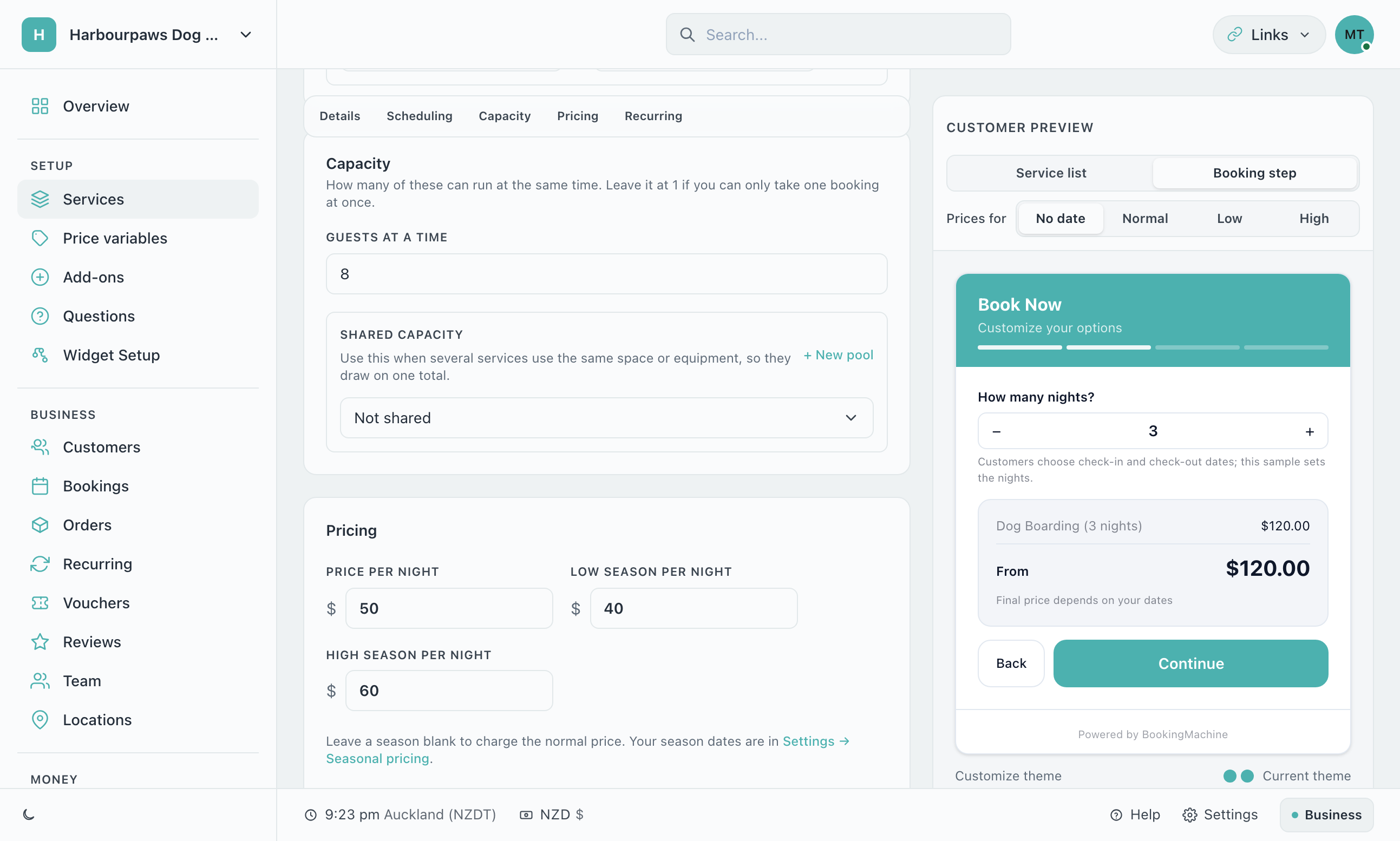The height and width of the screenshot is (841, 1400).
Task: Open the Overview grid icon
Action: coord(40,106)
